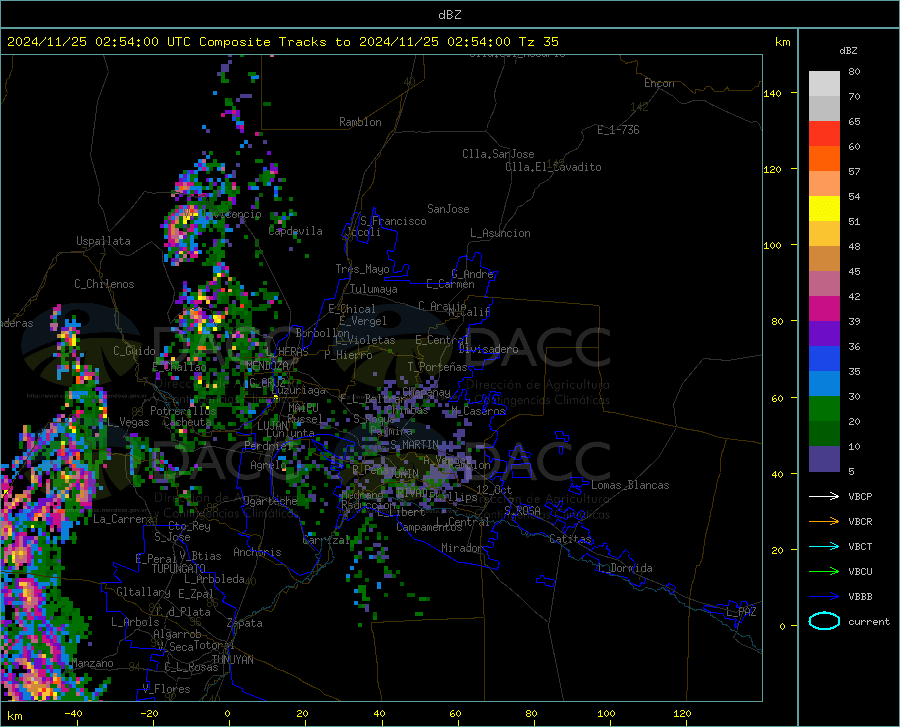Click the Capdevila map label
Viewport: 900px width, 727px height.
(x=295, y=231)
